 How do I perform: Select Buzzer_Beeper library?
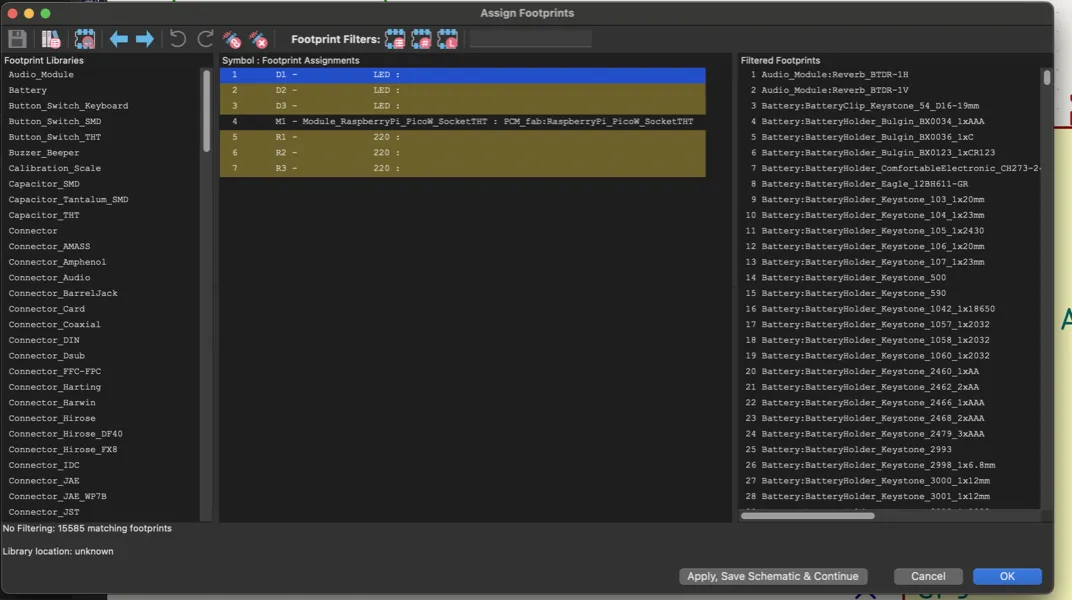click(x=44, y=153)
